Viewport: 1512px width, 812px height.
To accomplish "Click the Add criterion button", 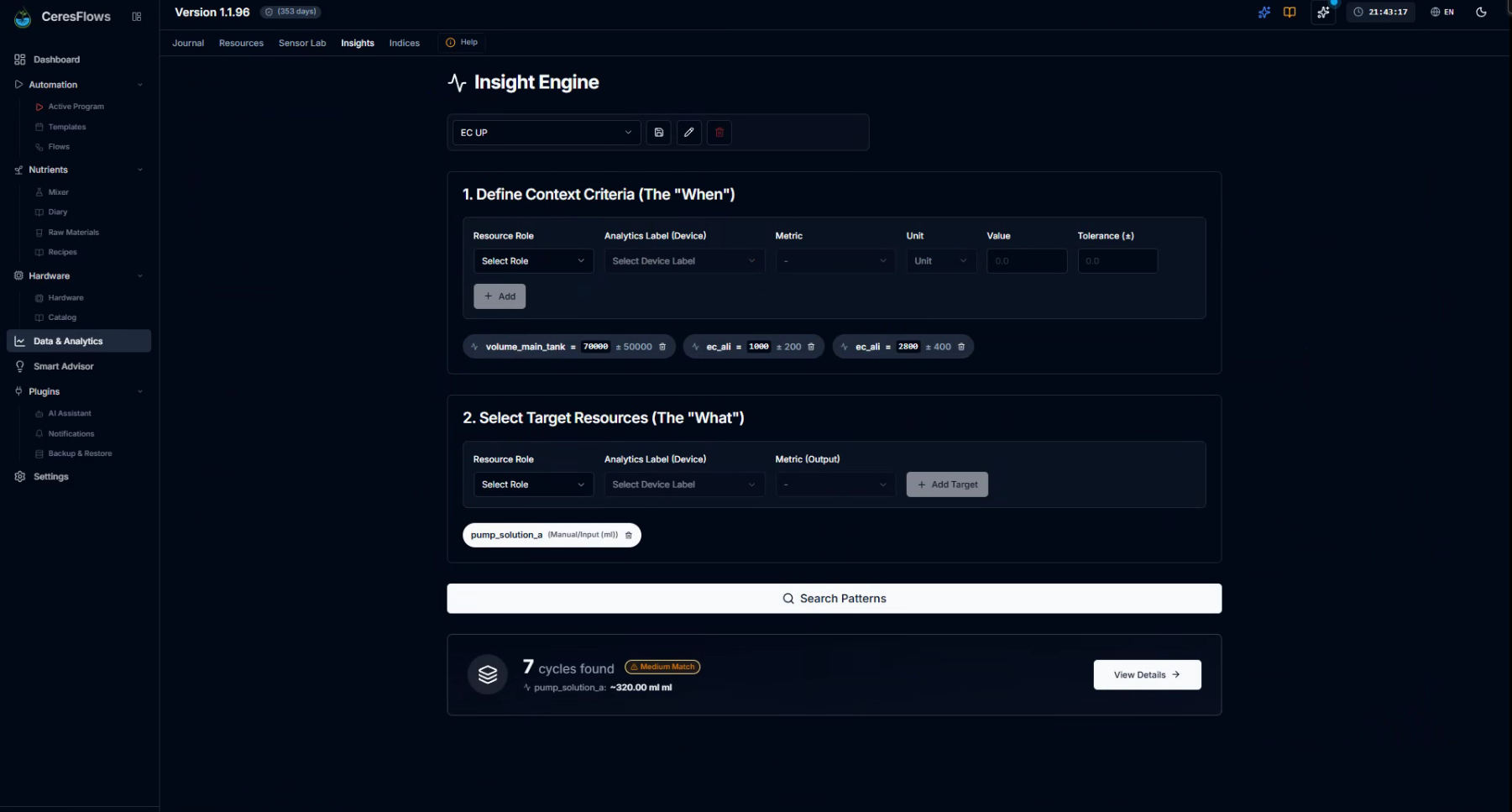I will [x=500, y=296].
